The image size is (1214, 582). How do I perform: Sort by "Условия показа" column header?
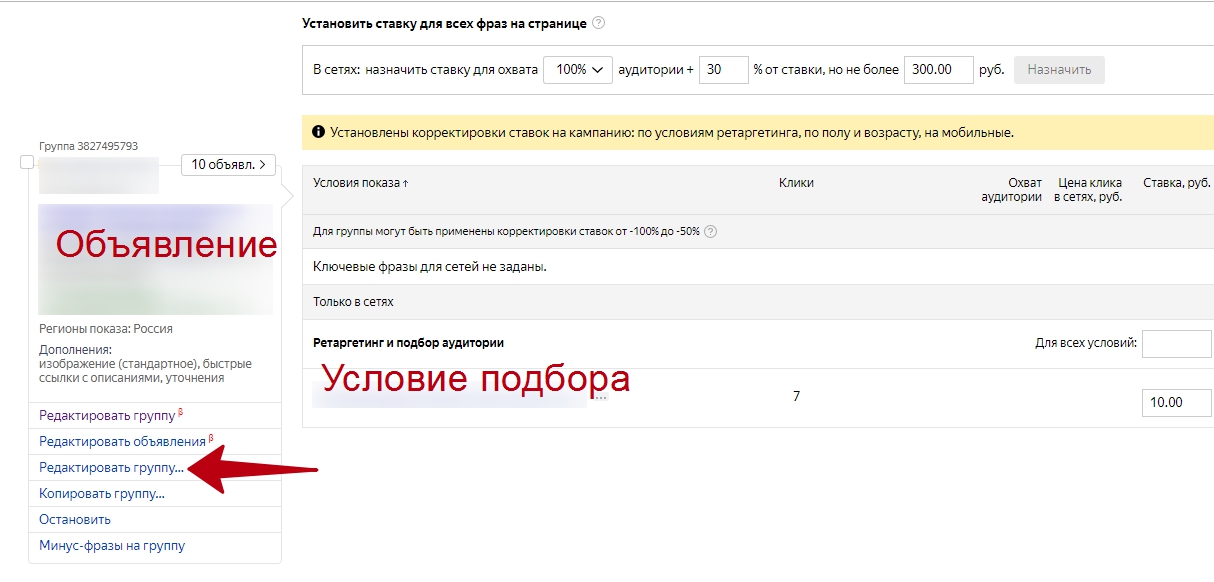(360, 183)
